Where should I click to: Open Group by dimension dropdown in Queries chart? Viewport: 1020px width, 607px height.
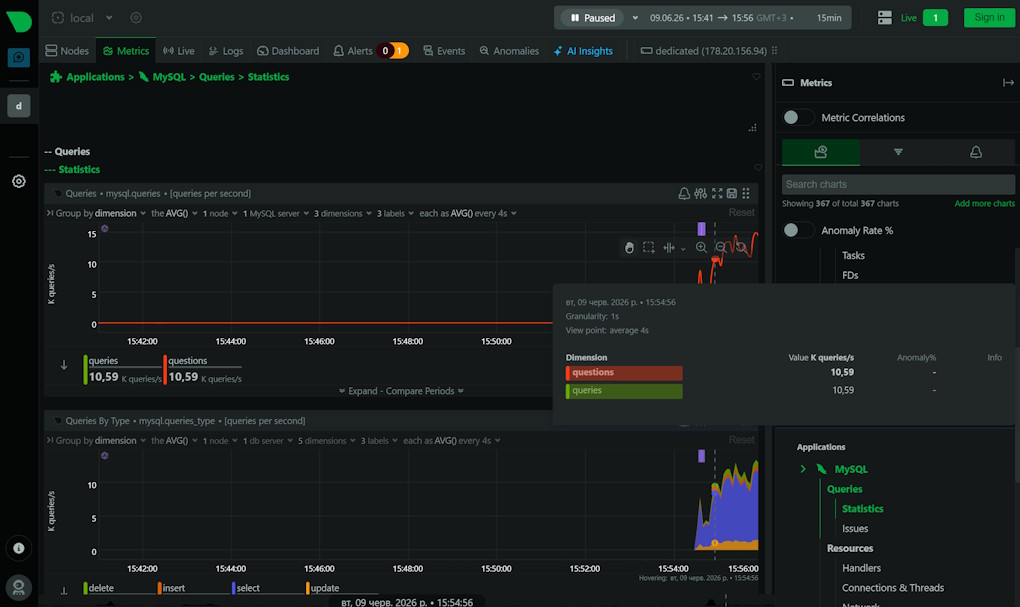point(101,213)
